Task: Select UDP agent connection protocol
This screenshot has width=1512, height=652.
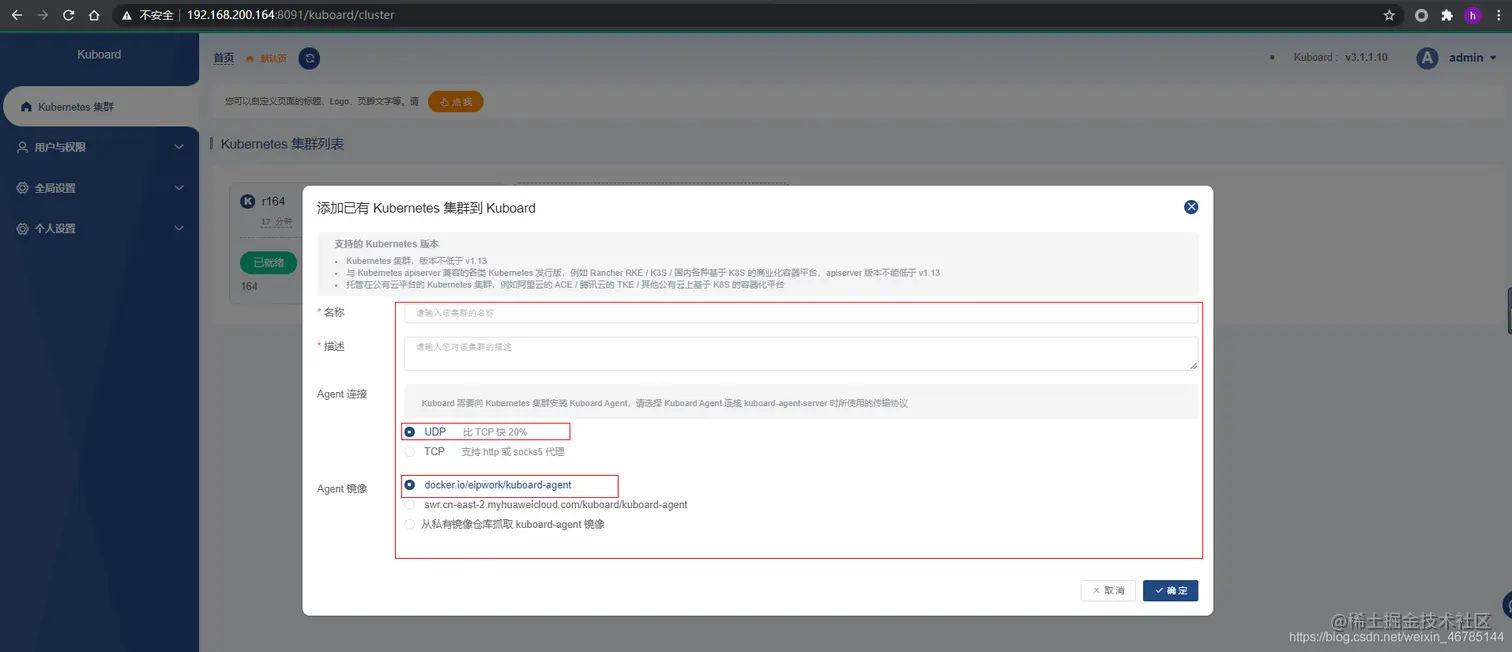Action: (409, 432)
